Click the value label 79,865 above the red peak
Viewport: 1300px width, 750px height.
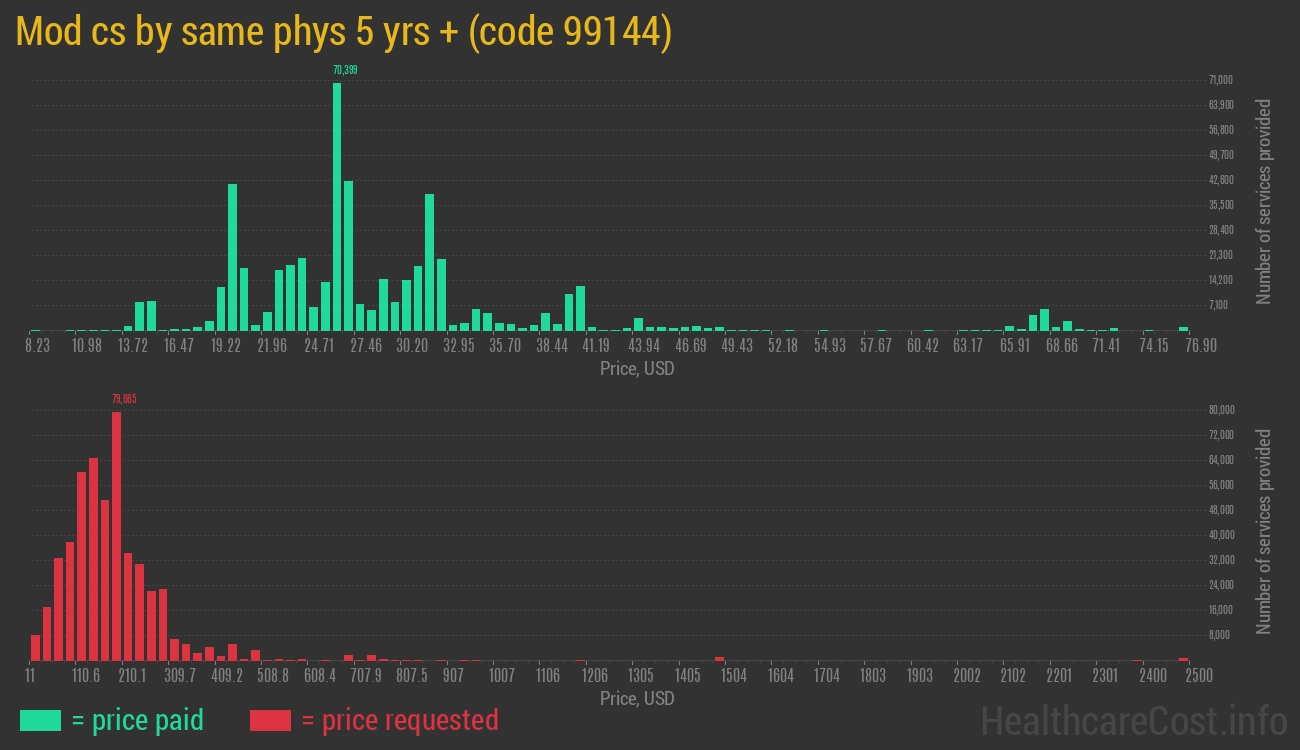click(x=125, y=398)
